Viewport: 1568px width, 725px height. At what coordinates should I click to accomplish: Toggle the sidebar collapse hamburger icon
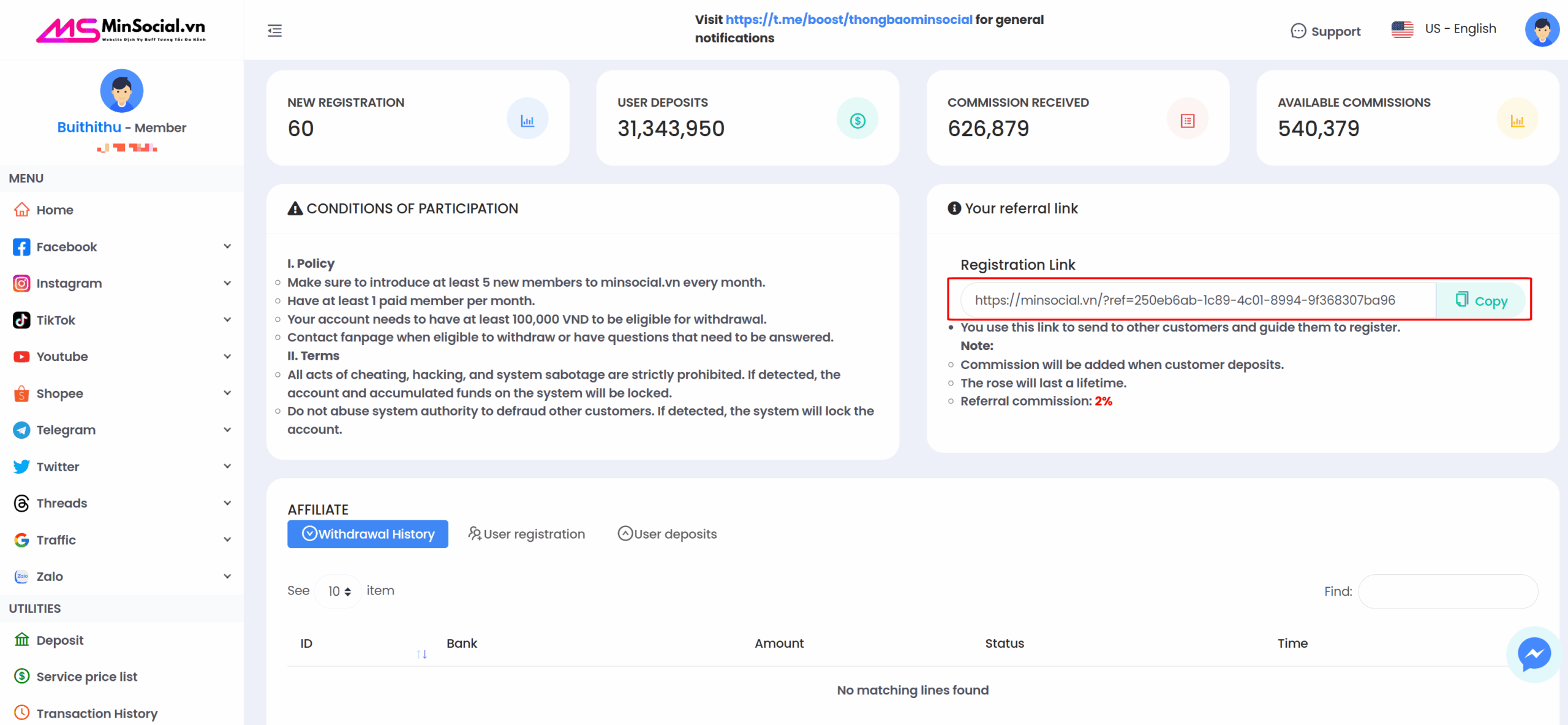275,31
